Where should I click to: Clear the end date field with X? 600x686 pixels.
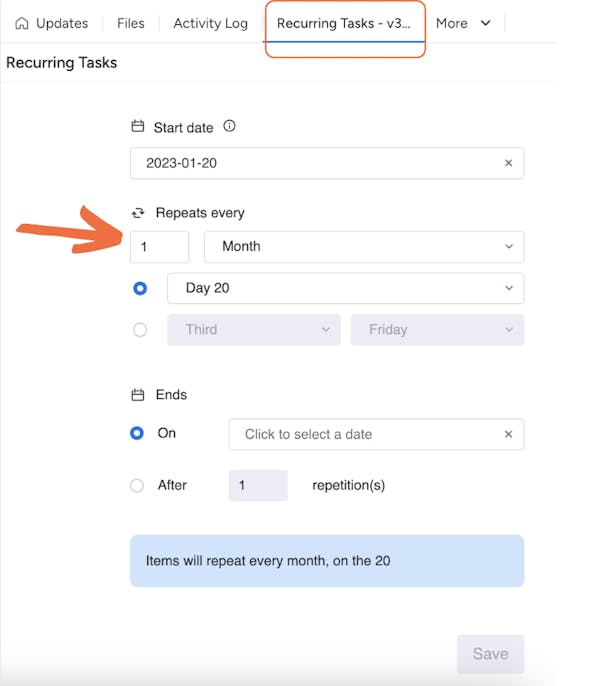[508, 434]
